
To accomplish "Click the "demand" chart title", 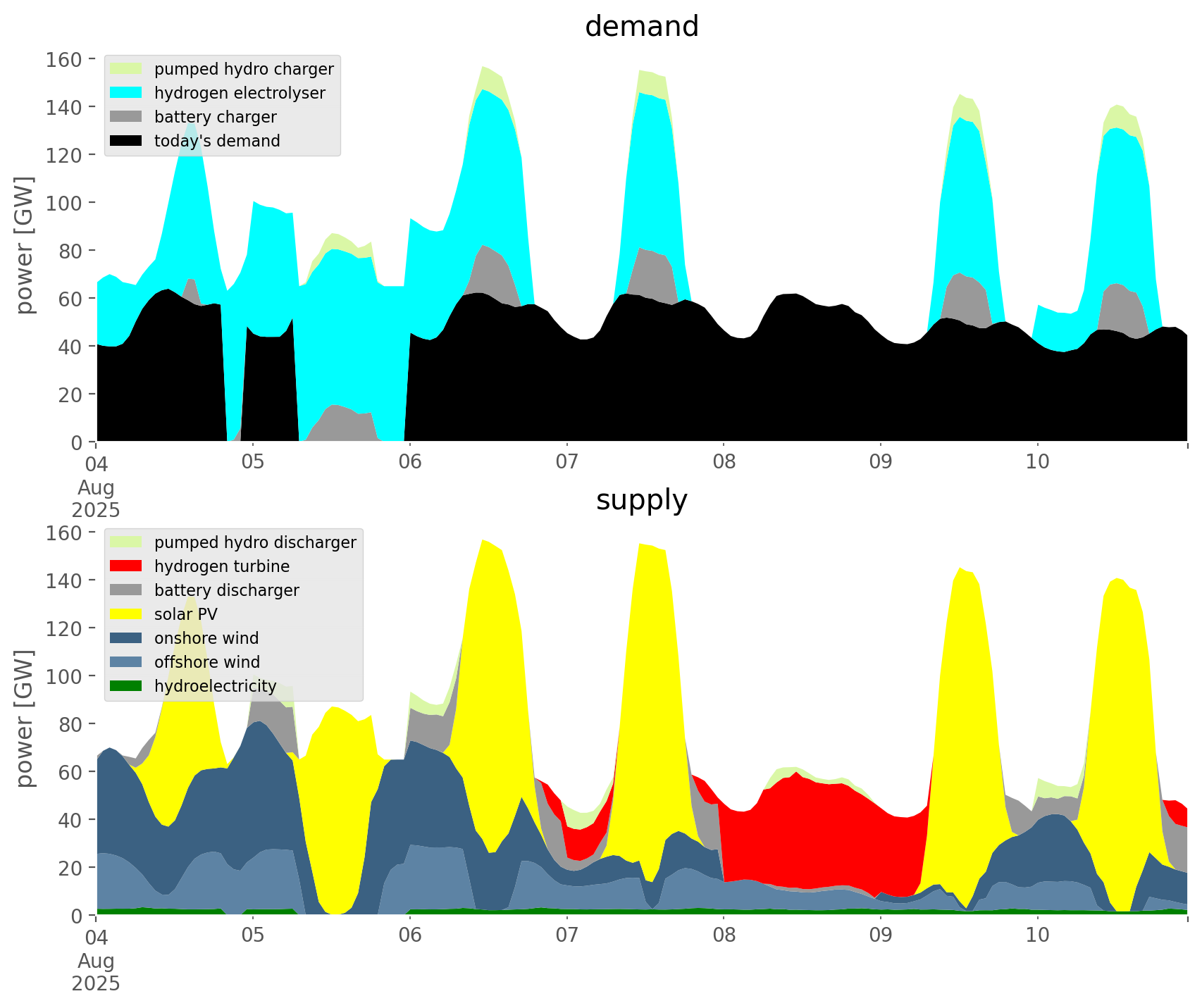I will [x=641, y=27].
